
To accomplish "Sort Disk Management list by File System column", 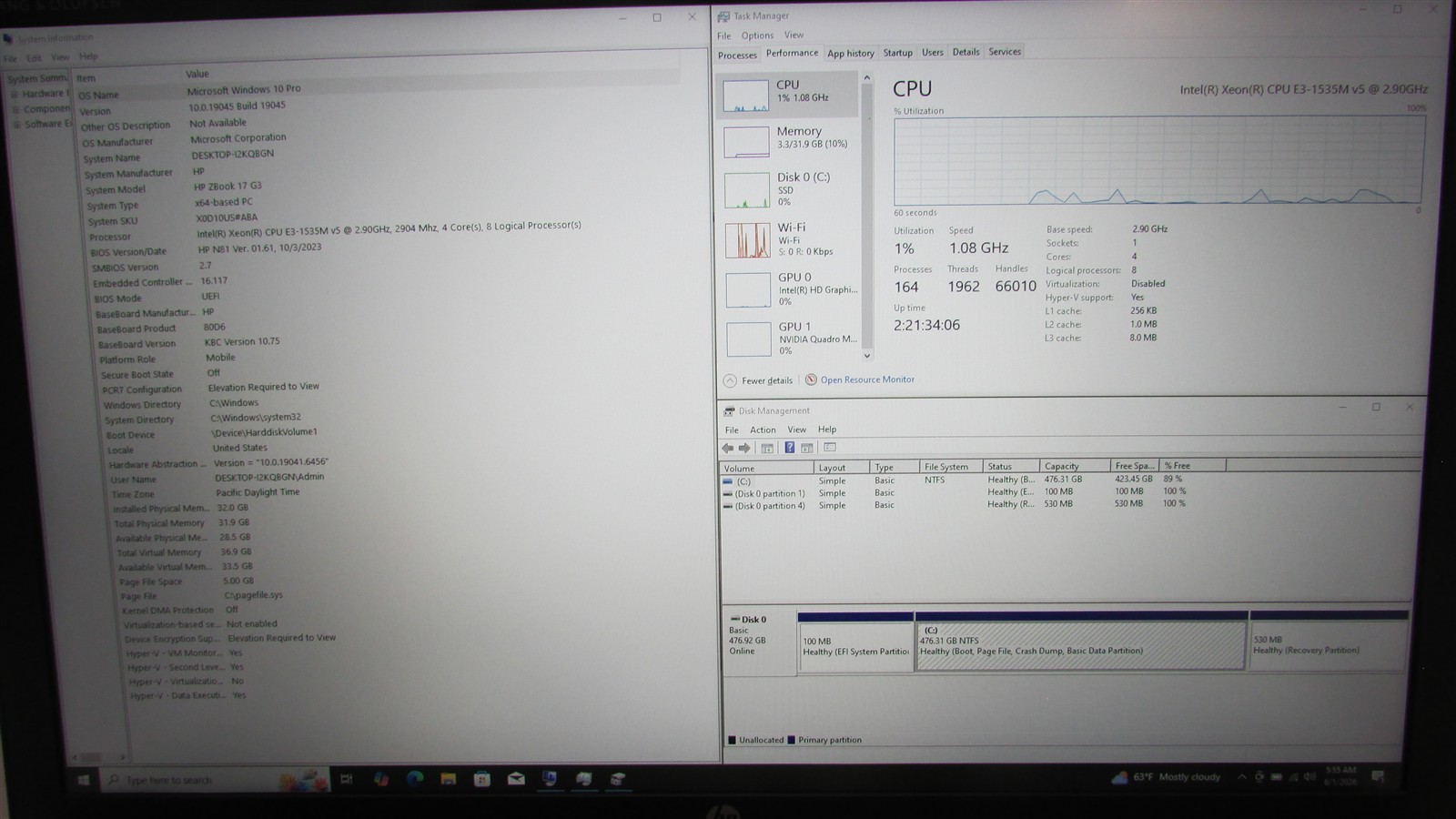I will [951, 467].
